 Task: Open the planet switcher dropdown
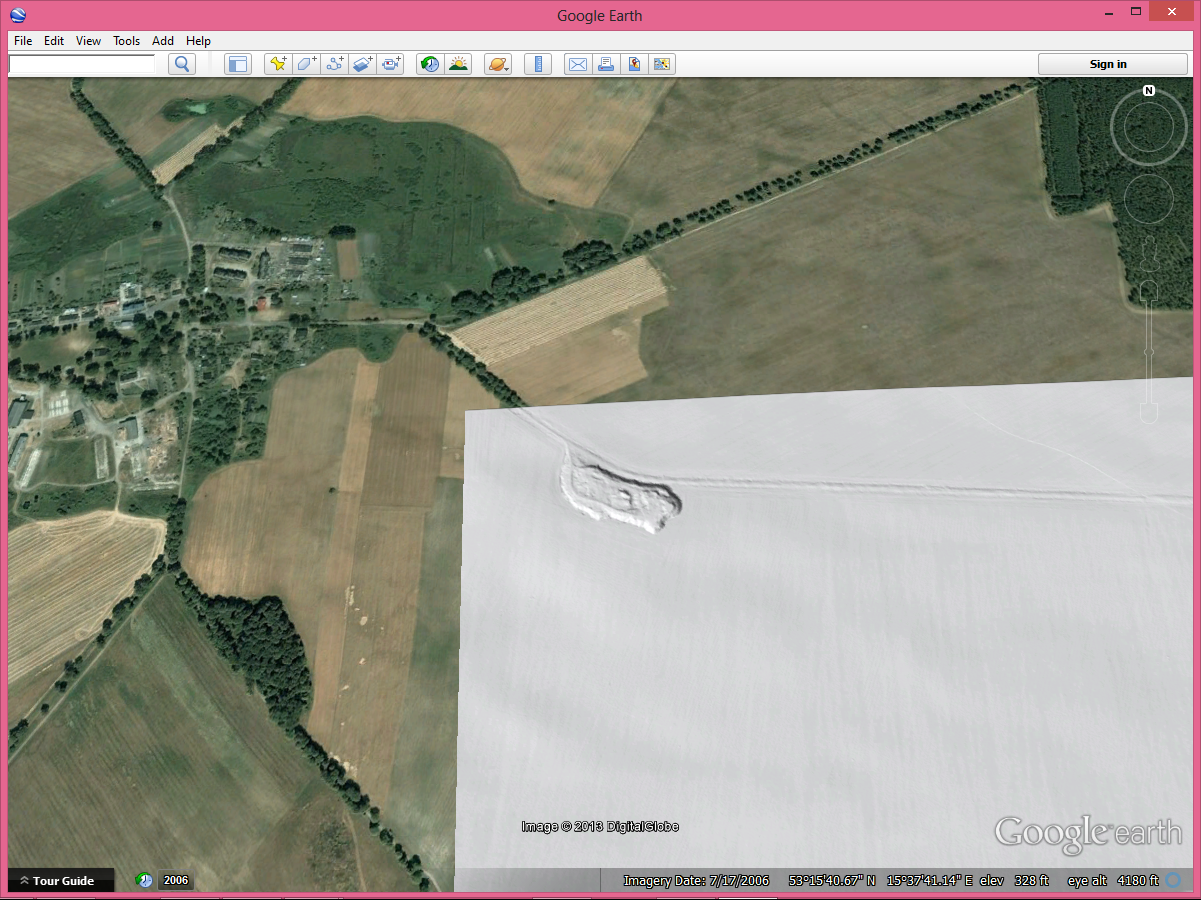pos(498,64)
